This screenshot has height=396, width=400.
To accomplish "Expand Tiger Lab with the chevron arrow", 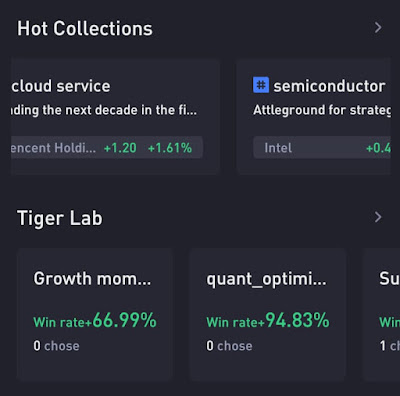I will coord(378,217).
